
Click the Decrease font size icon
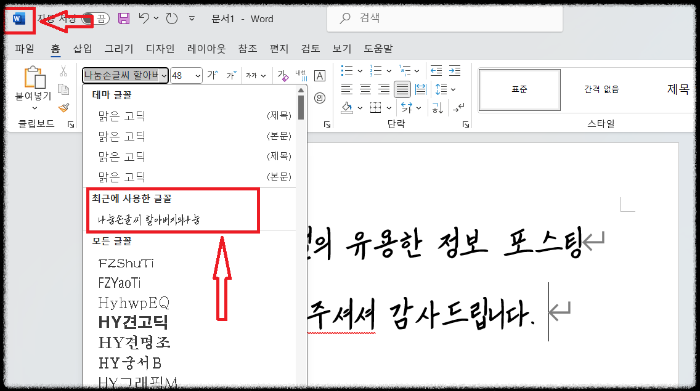pyautogui.click(x=231, y=75)
